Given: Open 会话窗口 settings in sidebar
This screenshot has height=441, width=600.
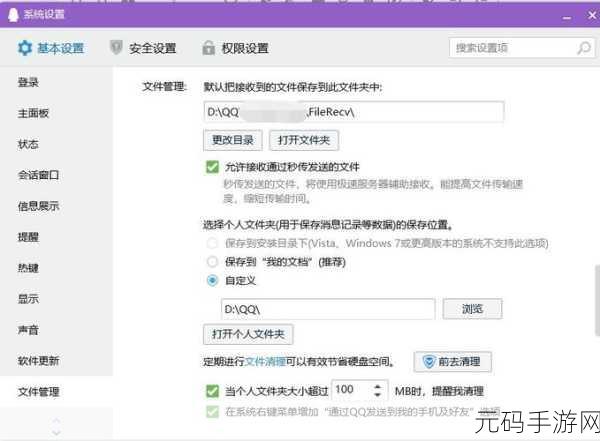Looking at the screenshot, I should tap(38, 175).
